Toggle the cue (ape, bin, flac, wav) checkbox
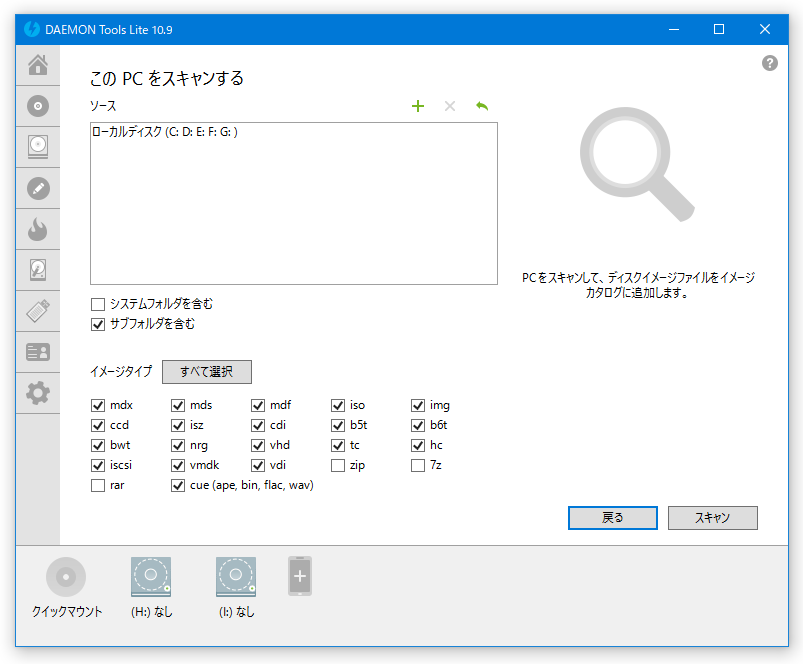Viewport: 803px width, 664px height. click(178, 485)
